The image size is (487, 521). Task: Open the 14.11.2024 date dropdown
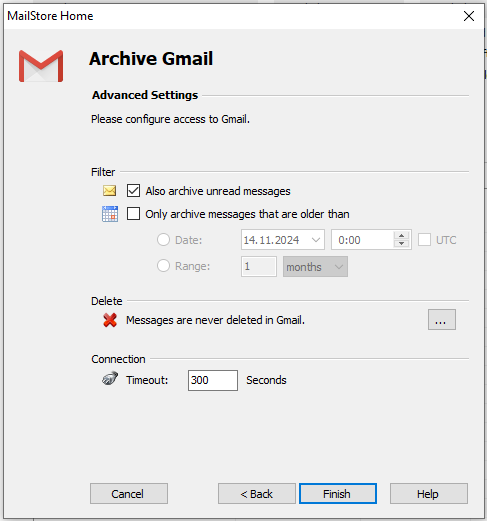tap(315, 240)
